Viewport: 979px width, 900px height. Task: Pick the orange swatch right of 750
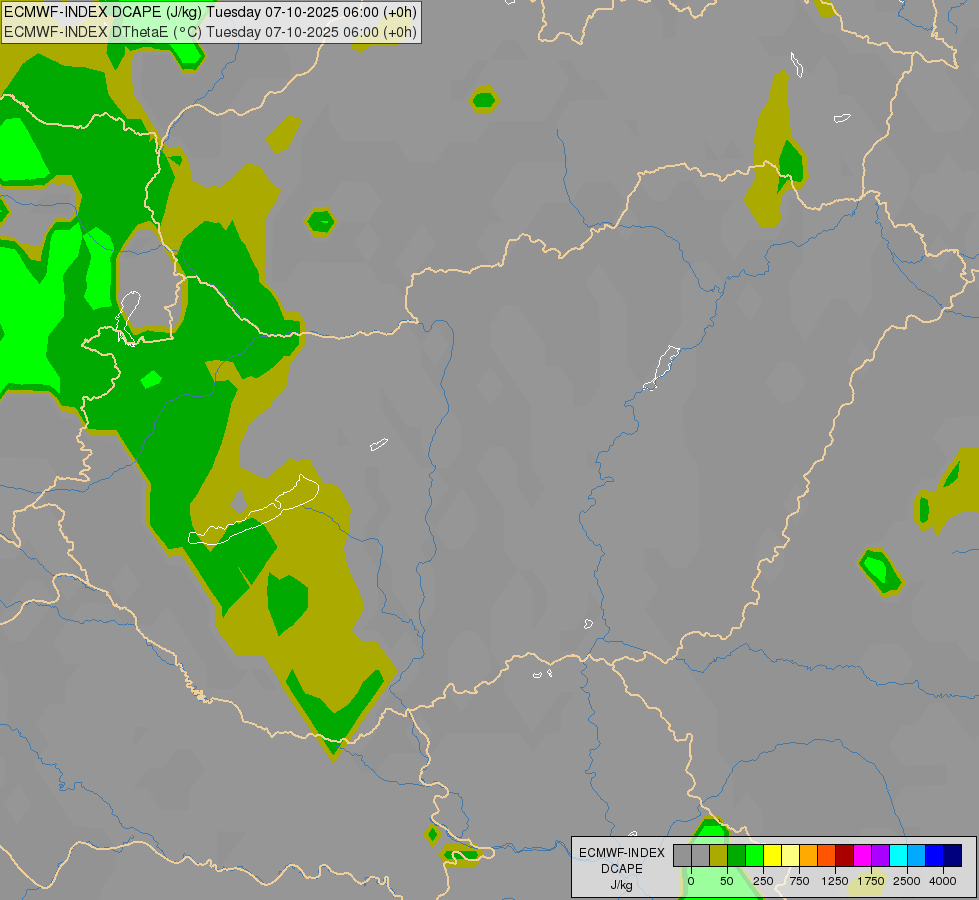[x=809, y=856]
